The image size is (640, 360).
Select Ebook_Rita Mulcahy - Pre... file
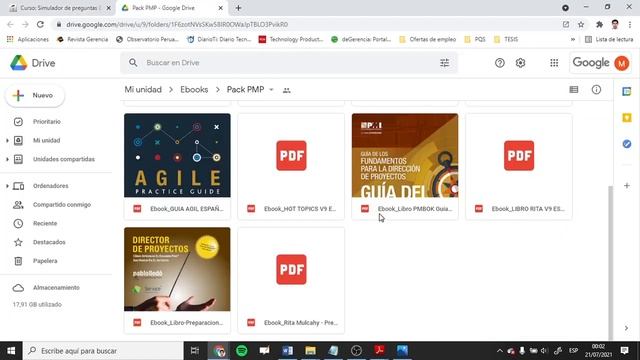tap(291, 280)
